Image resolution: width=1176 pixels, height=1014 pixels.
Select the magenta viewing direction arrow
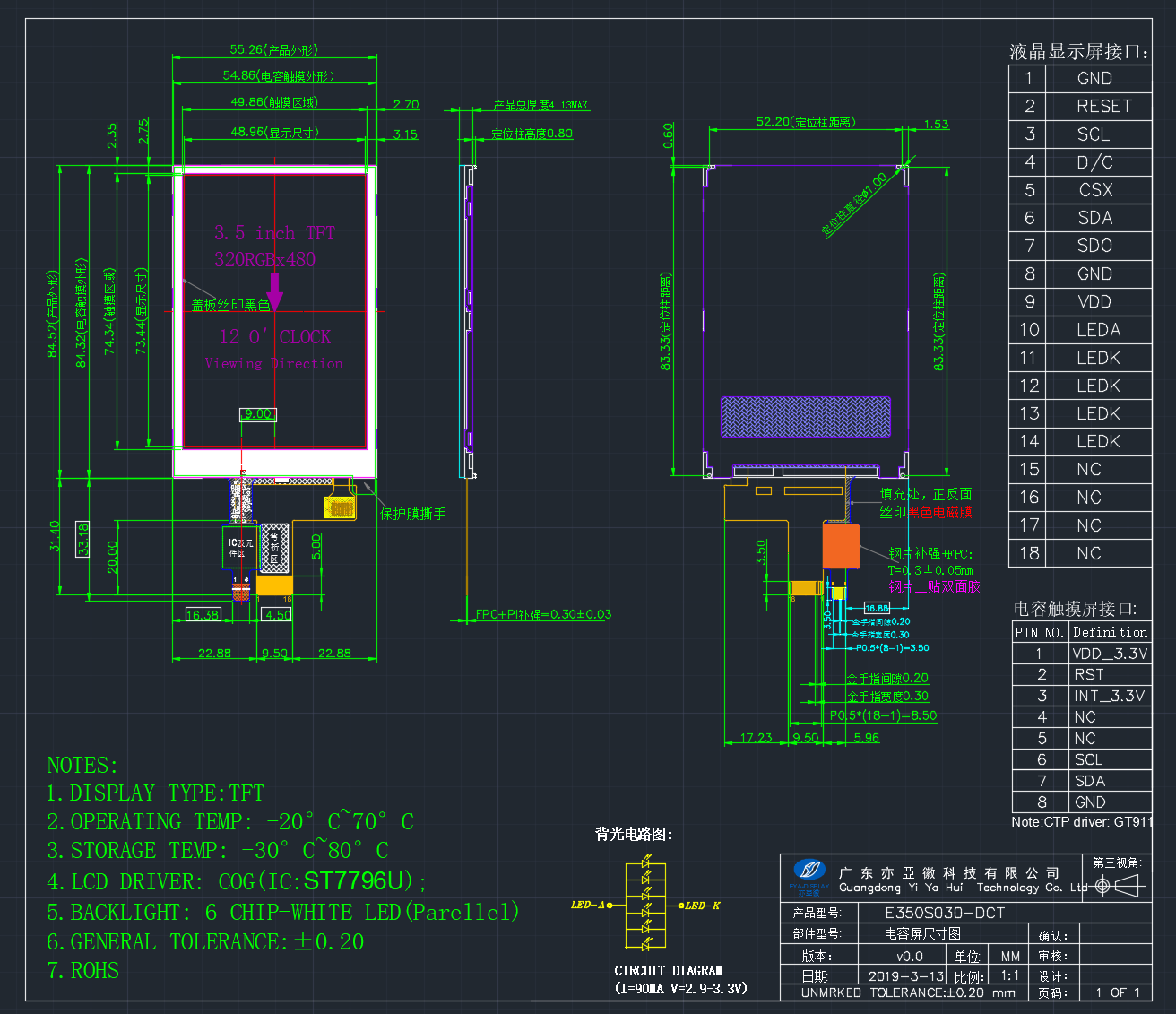(274, 291)
